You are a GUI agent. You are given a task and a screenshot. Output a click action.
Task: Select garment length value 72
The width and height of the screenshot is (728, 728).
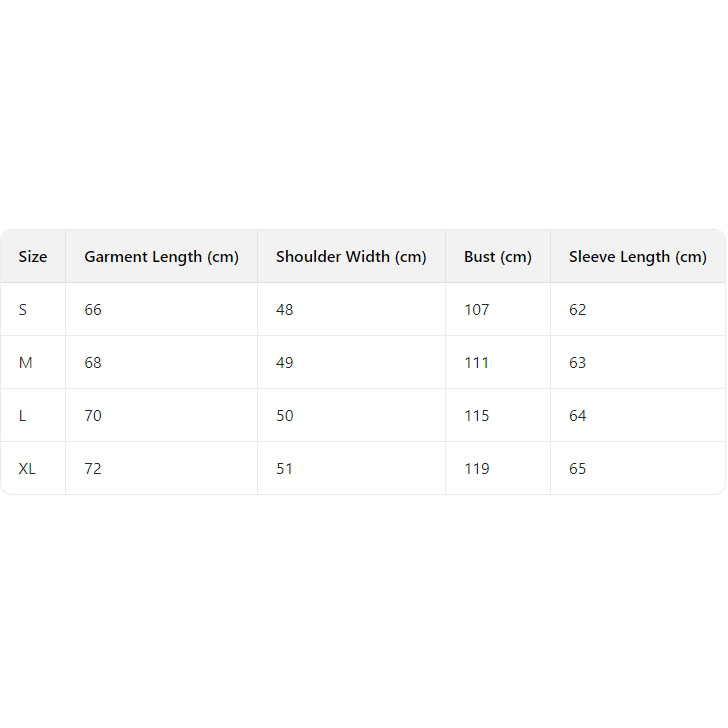(x=93, y=469)
